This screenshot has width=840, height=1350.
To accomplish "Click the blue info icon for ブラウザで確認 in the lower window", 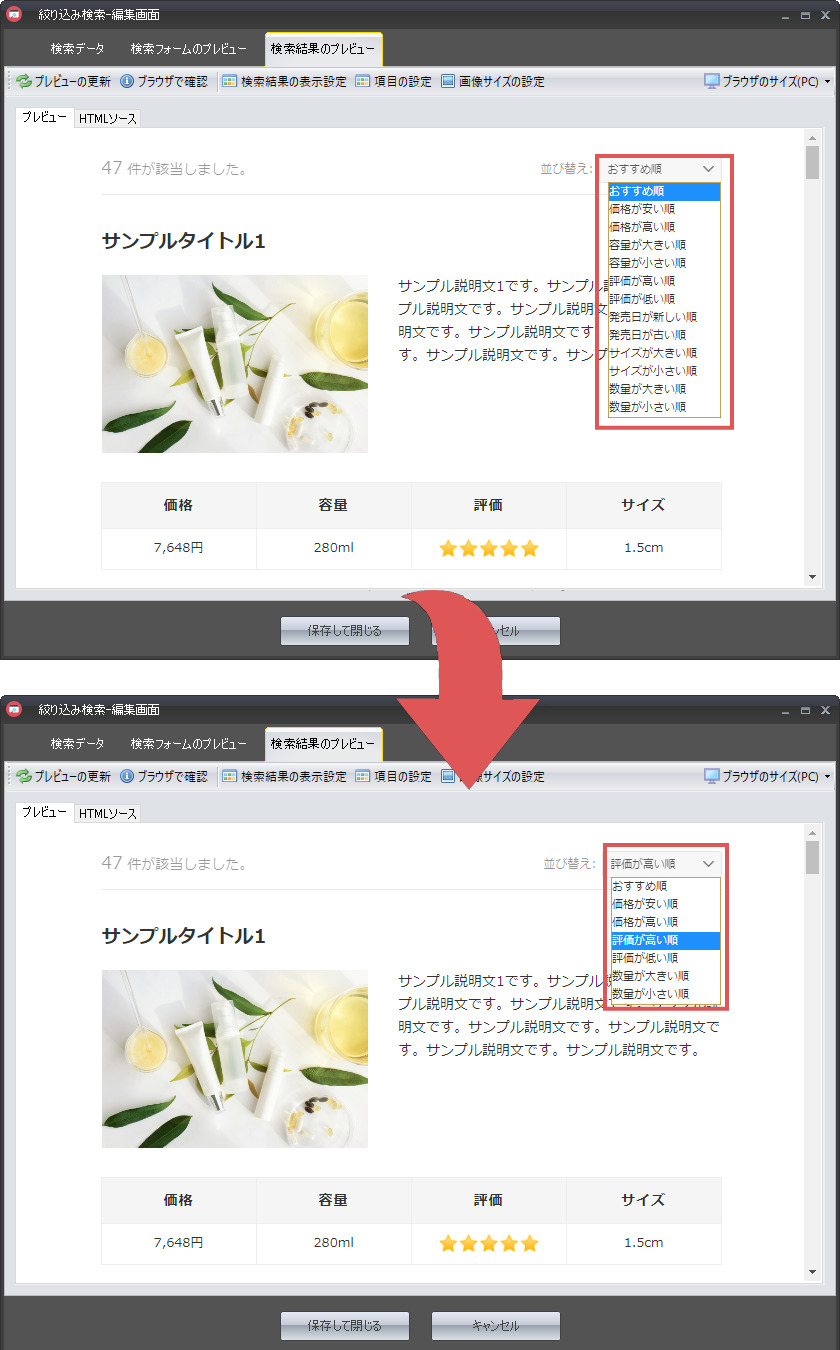I will tap(127, 776).
